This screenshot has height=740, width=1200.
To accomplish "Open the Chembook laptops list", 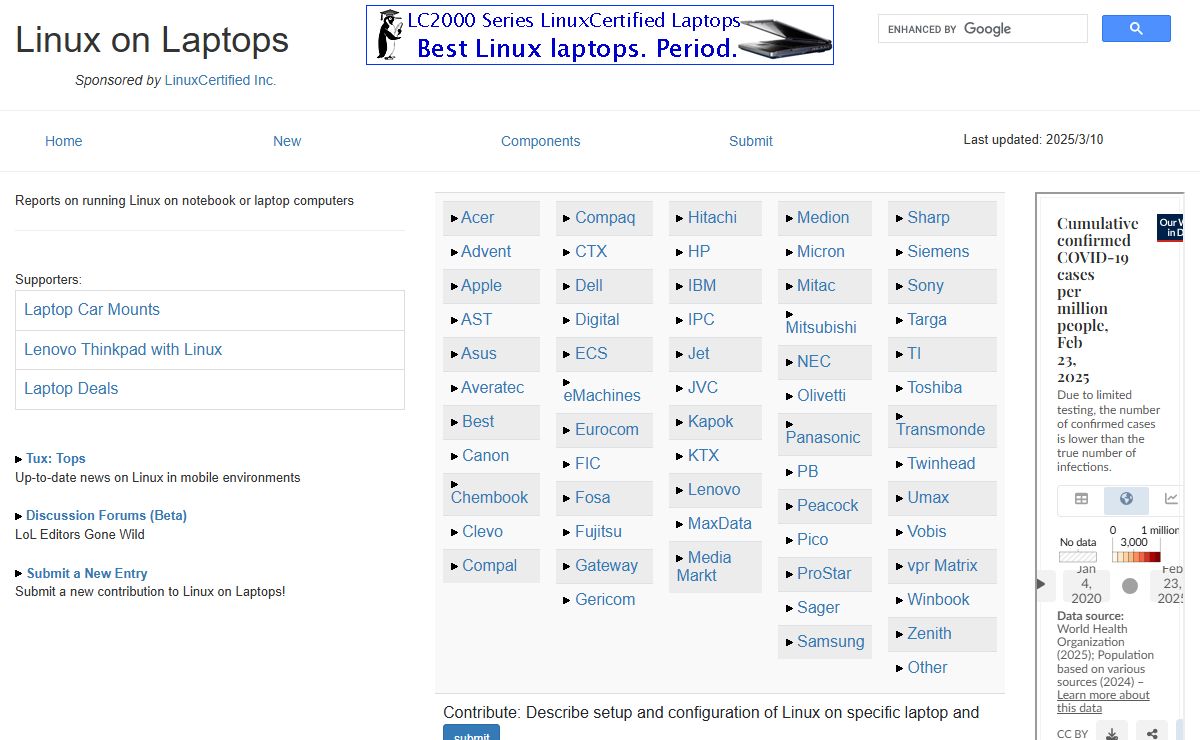I will (x=490, y=498).
